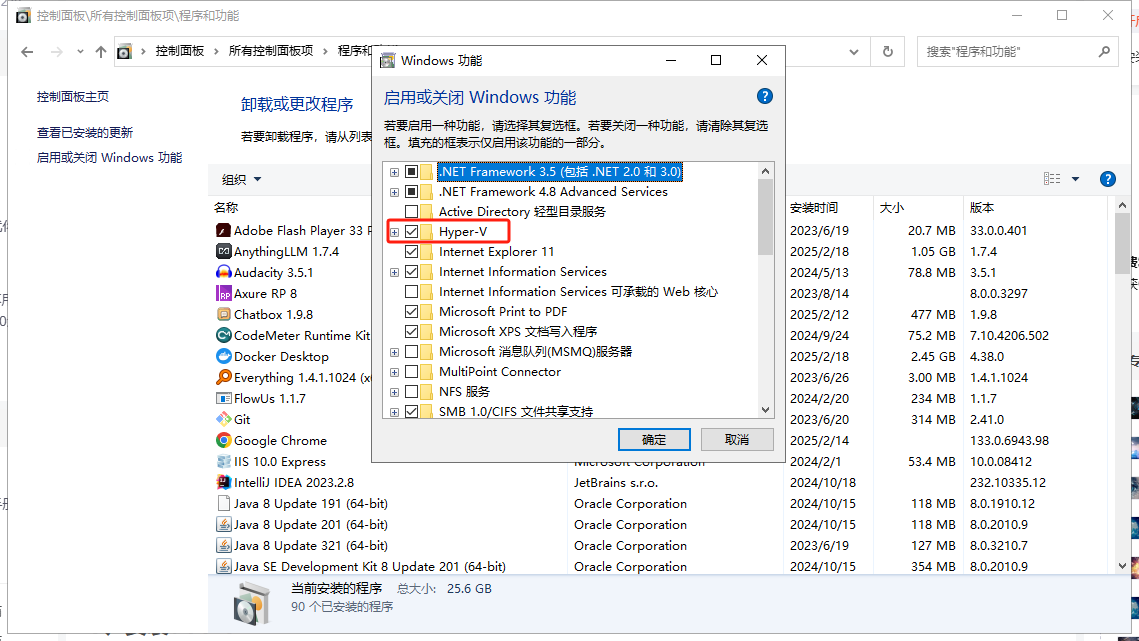The width and height of the screenshot is (1139, 641).
Task: Open the 组织 dropdown menu
Action: (x=241, y=180)
